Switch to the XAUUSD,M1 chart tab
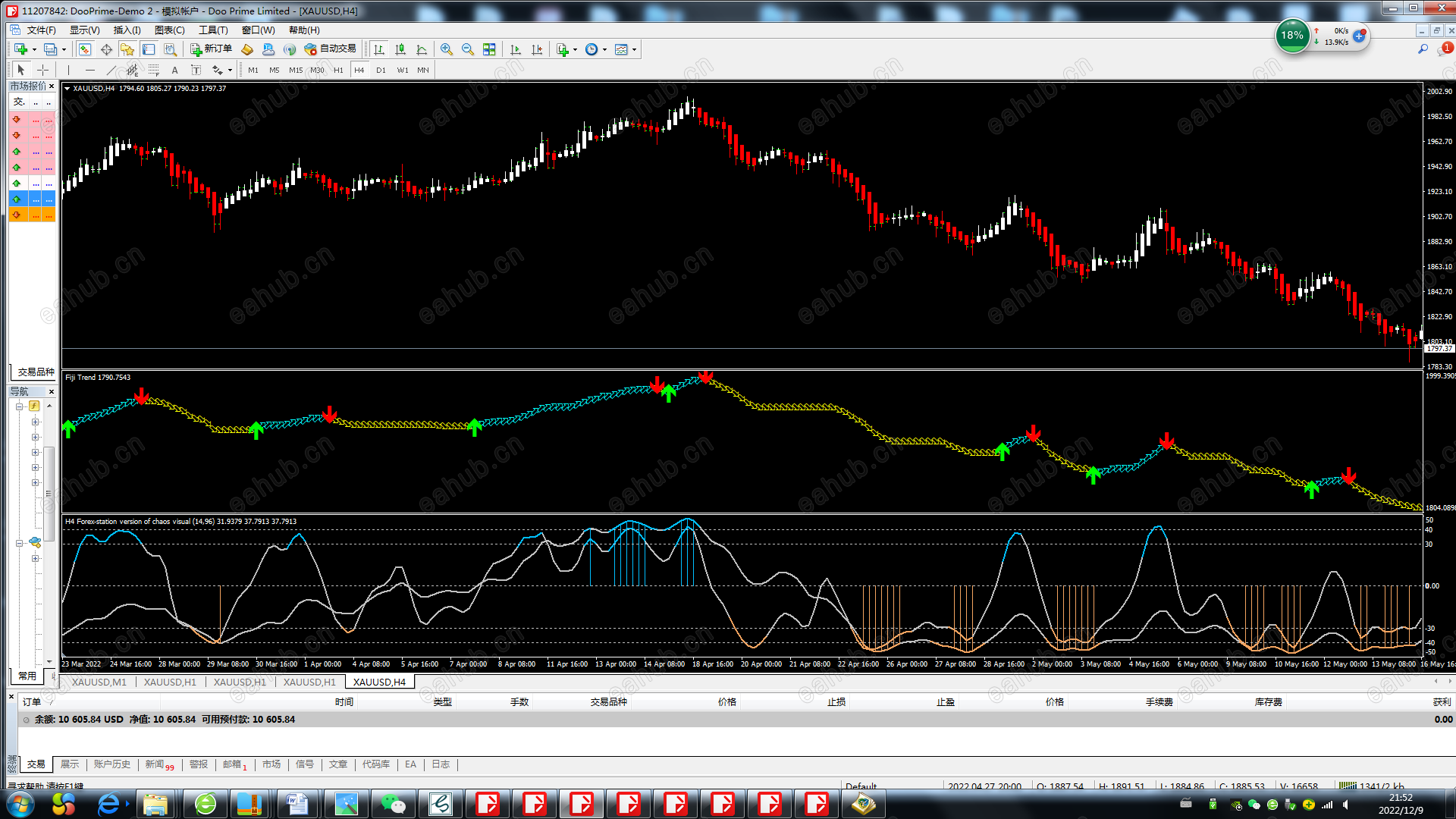 99,682
